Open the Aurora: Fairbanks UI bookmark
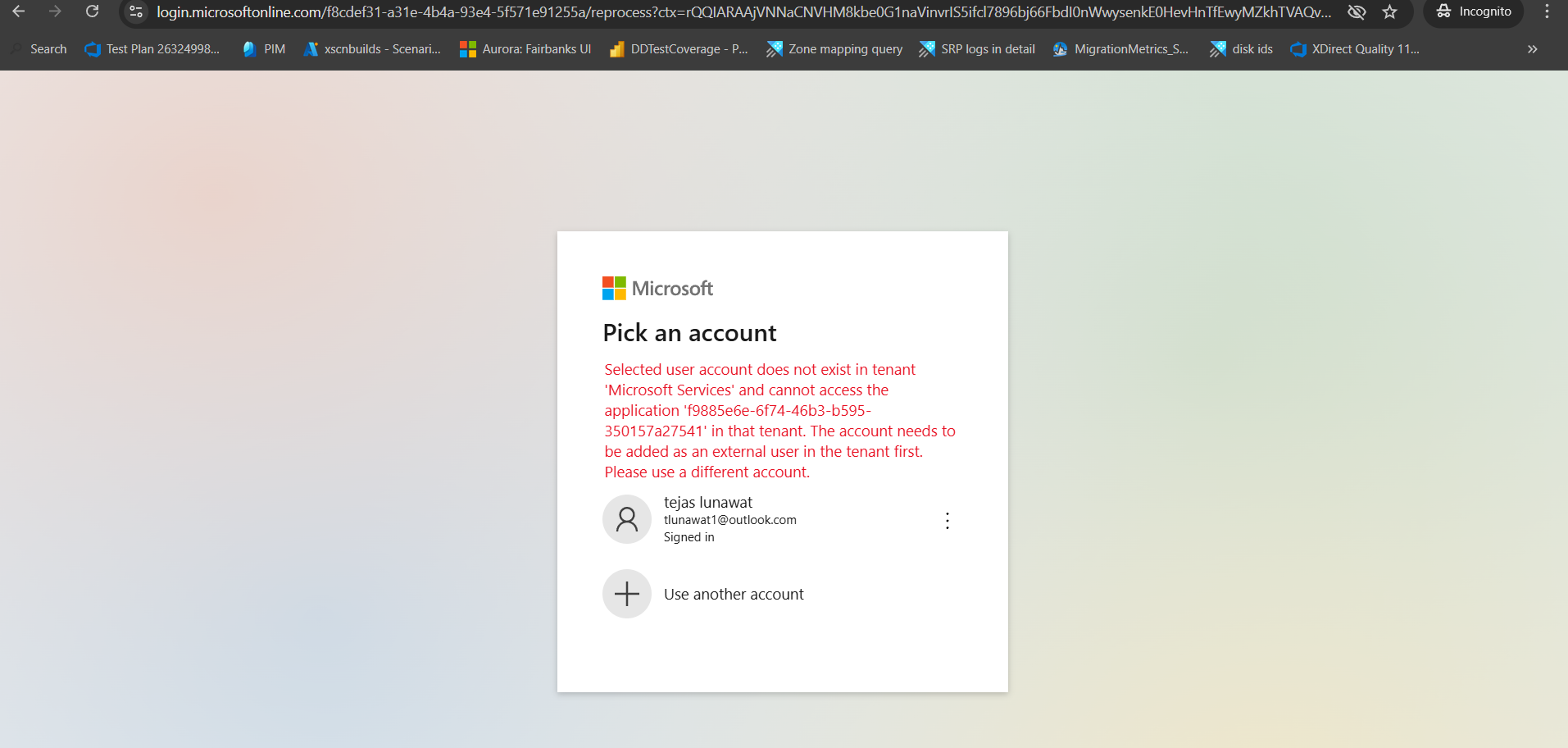Image resolution: width=1568 pixels, height=748 pixels. (525, 49)
